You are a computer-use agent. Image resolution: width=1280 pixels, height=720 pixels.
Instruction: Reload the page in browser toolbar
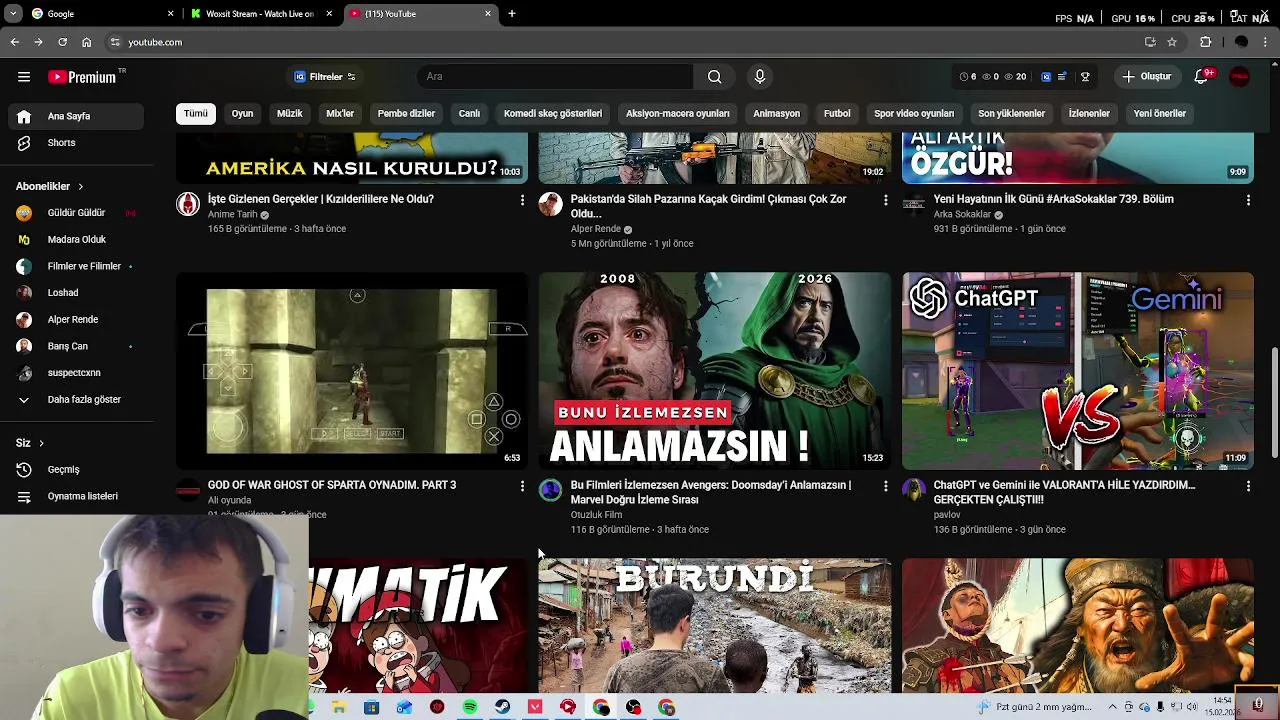coord(62,42)
